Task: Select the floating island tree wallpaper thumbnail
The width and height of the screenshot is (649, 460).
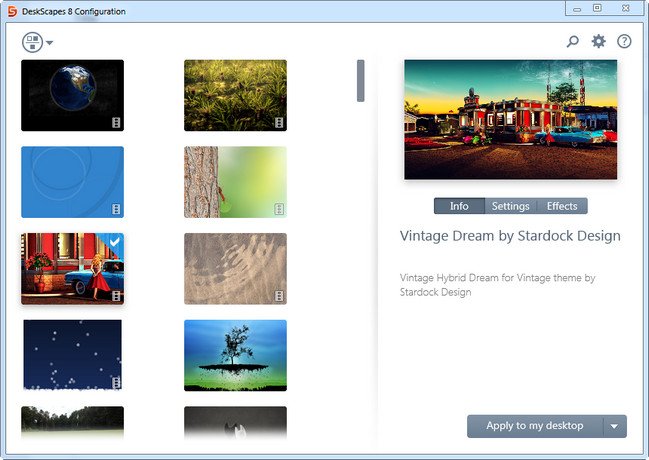Action: pyautogui.click(x=236, y=355)
